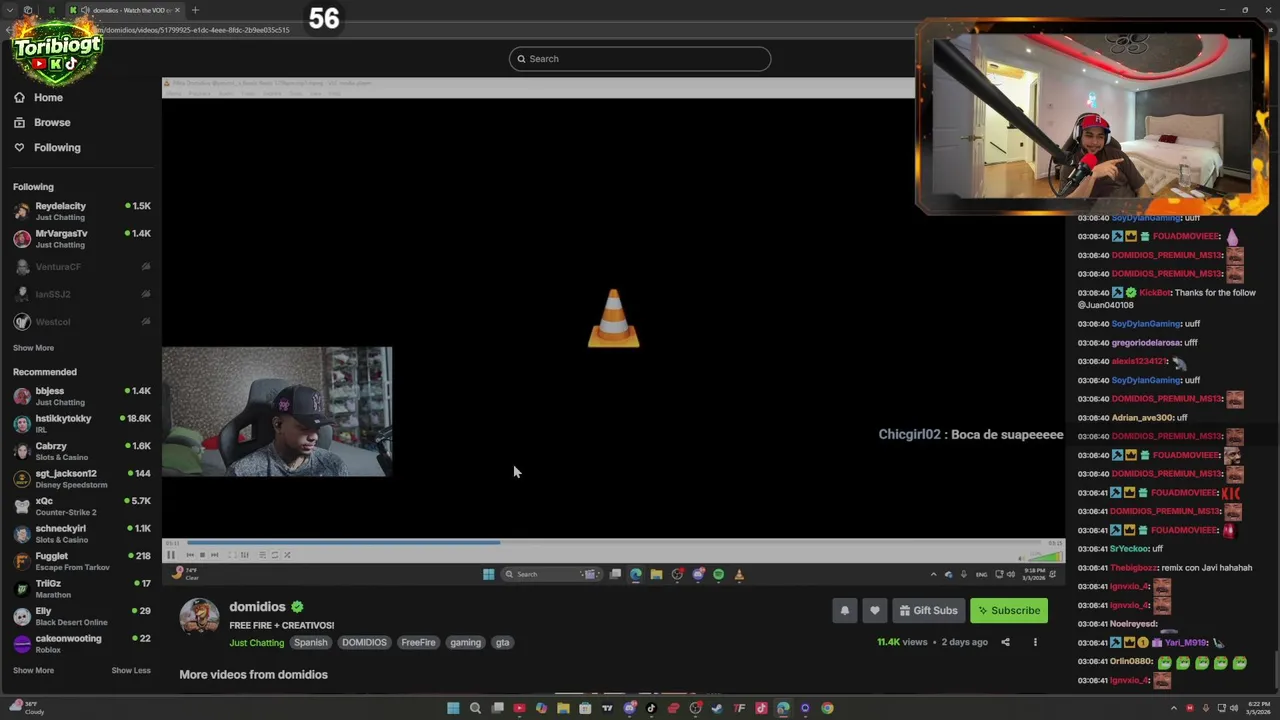Open the recommended channel hstikkytokky
The image size is (1280, 720).
(x=82, y=423)
